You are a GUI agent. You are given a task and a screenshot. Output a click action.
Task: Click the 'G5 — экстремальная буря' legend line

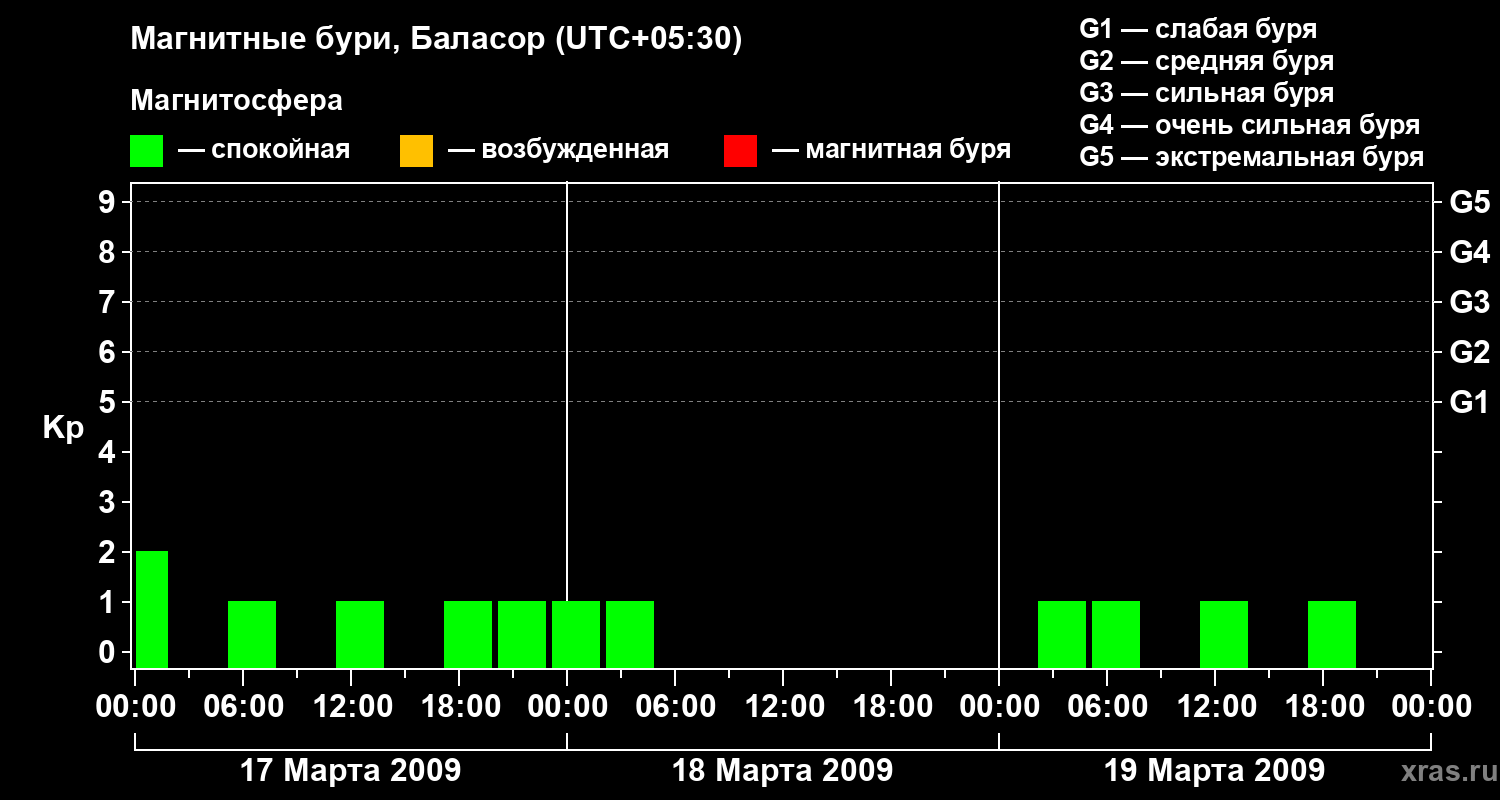tap(1252, 157)
